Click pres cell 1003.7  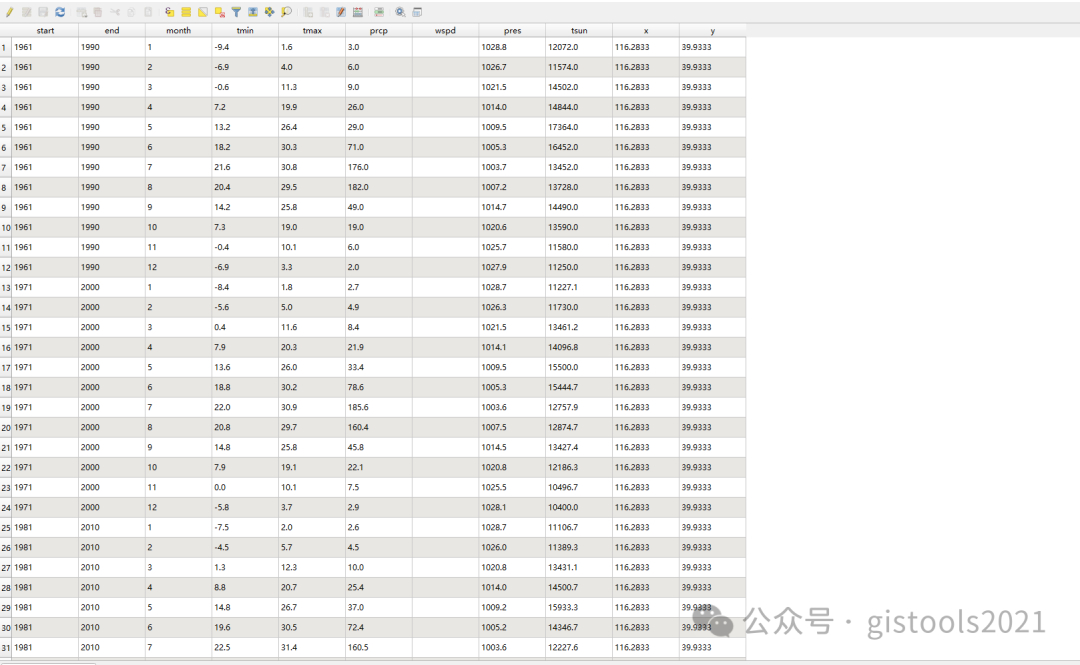pyautogui.click(x=512, y=167)
